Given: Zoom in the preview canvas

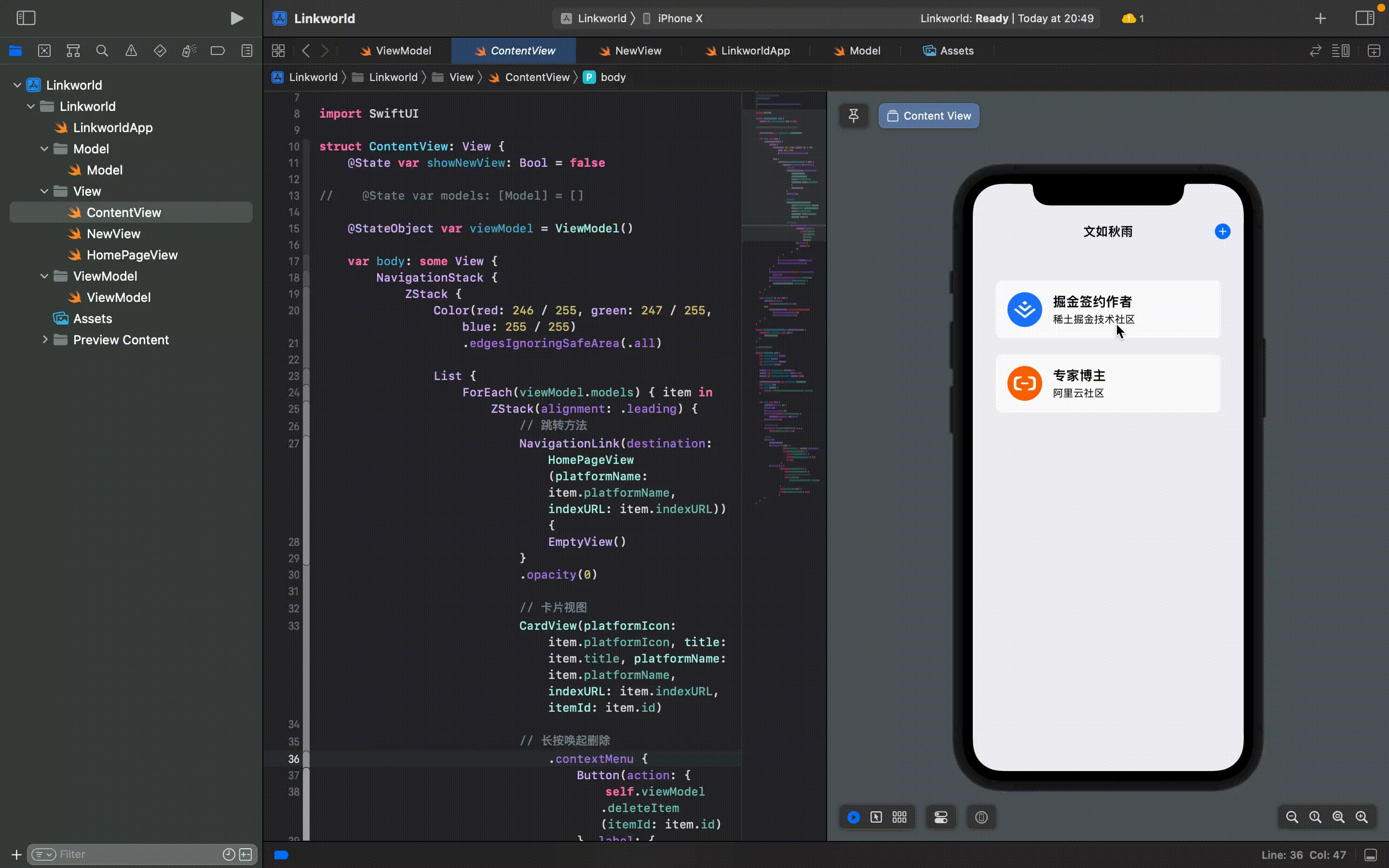Looking at the screenshot, I should 1362,817.
